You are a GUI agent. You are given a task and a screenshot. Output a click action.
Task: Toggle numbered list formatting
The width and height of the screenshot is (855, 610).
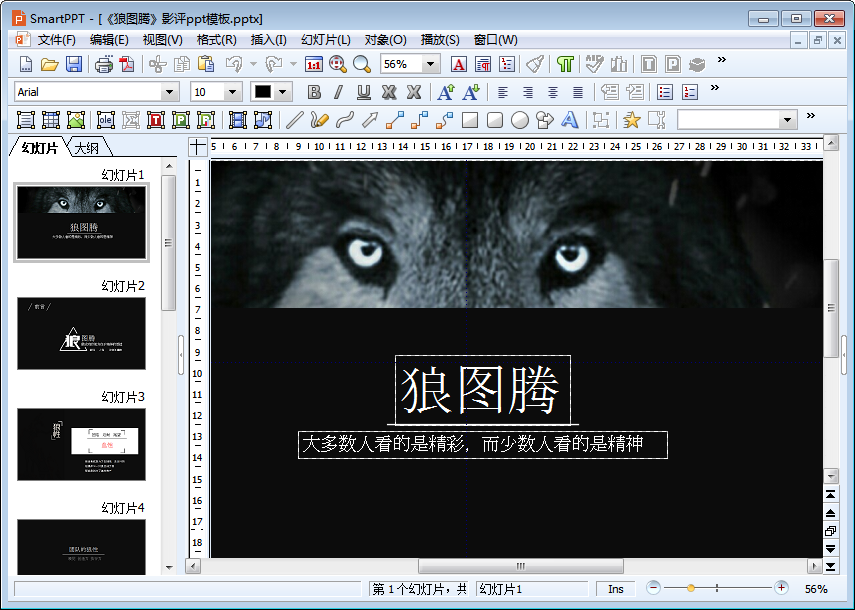click(690, 92)
